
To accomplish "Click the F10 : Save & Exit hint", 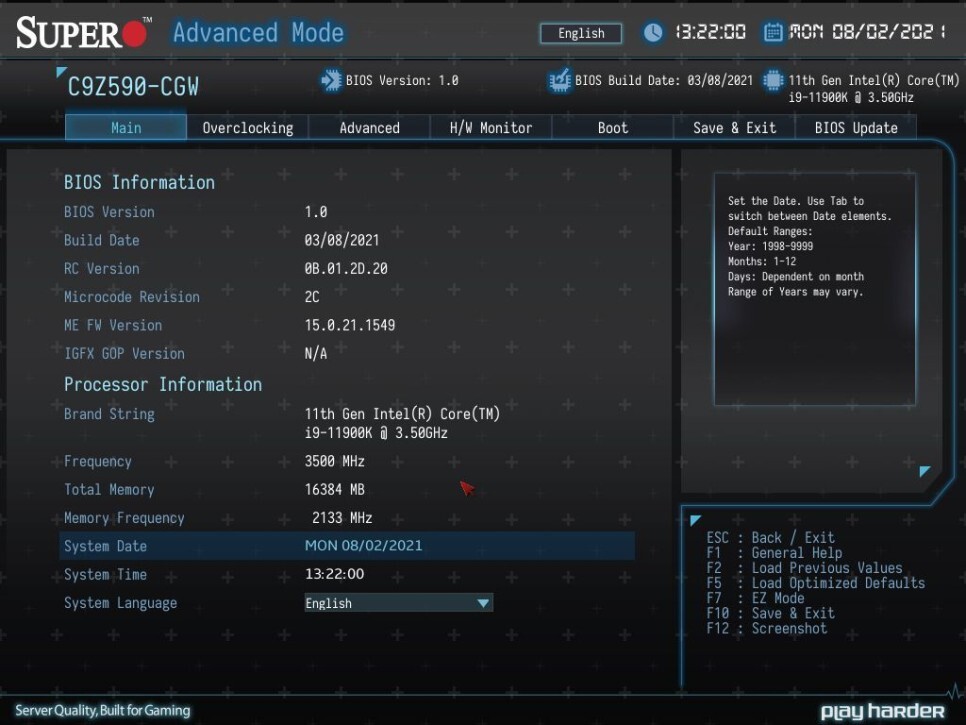I will [770, 613].
